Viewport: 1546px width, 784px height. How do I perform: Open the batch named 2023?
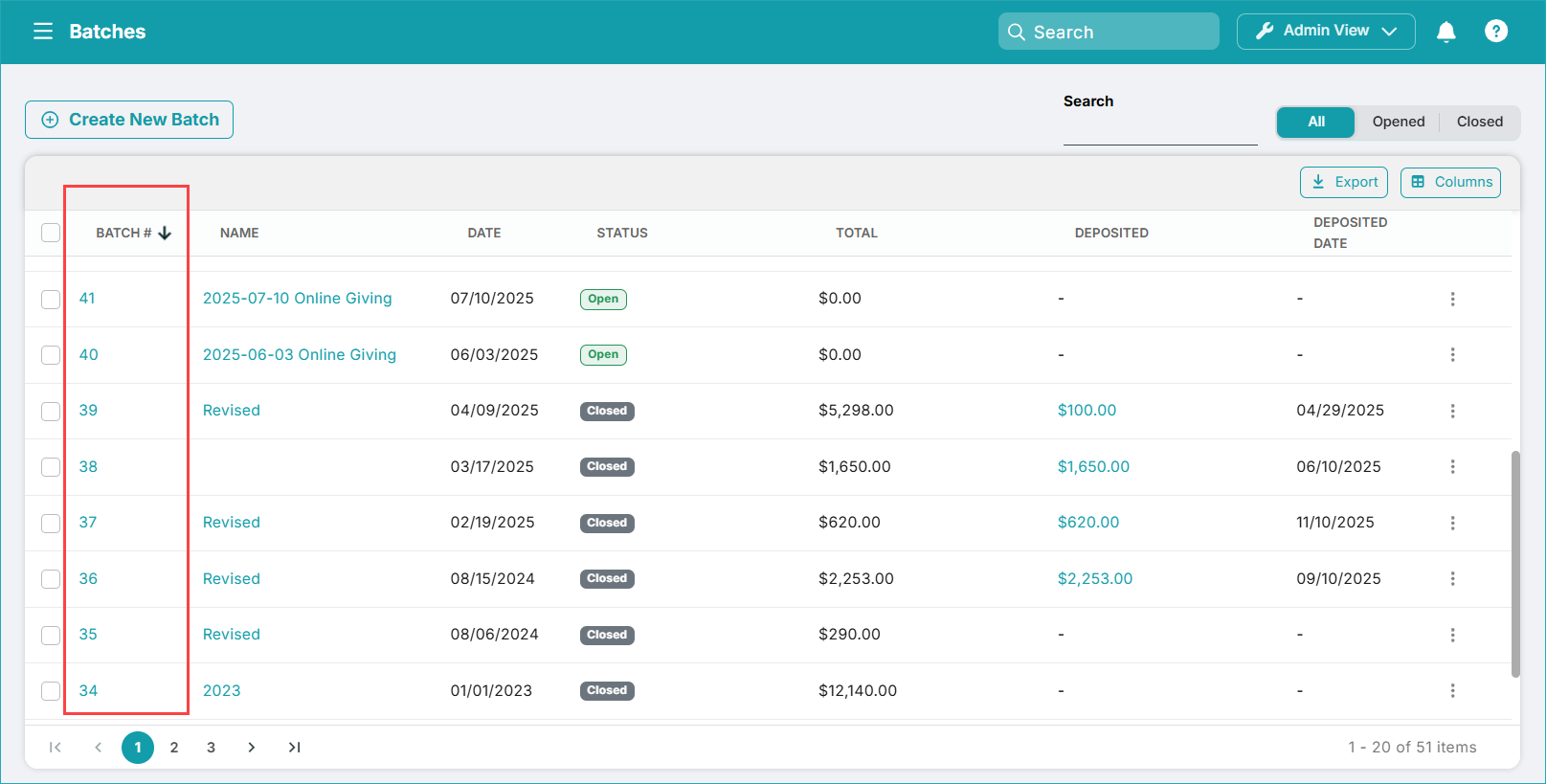[x=222, y=690]
